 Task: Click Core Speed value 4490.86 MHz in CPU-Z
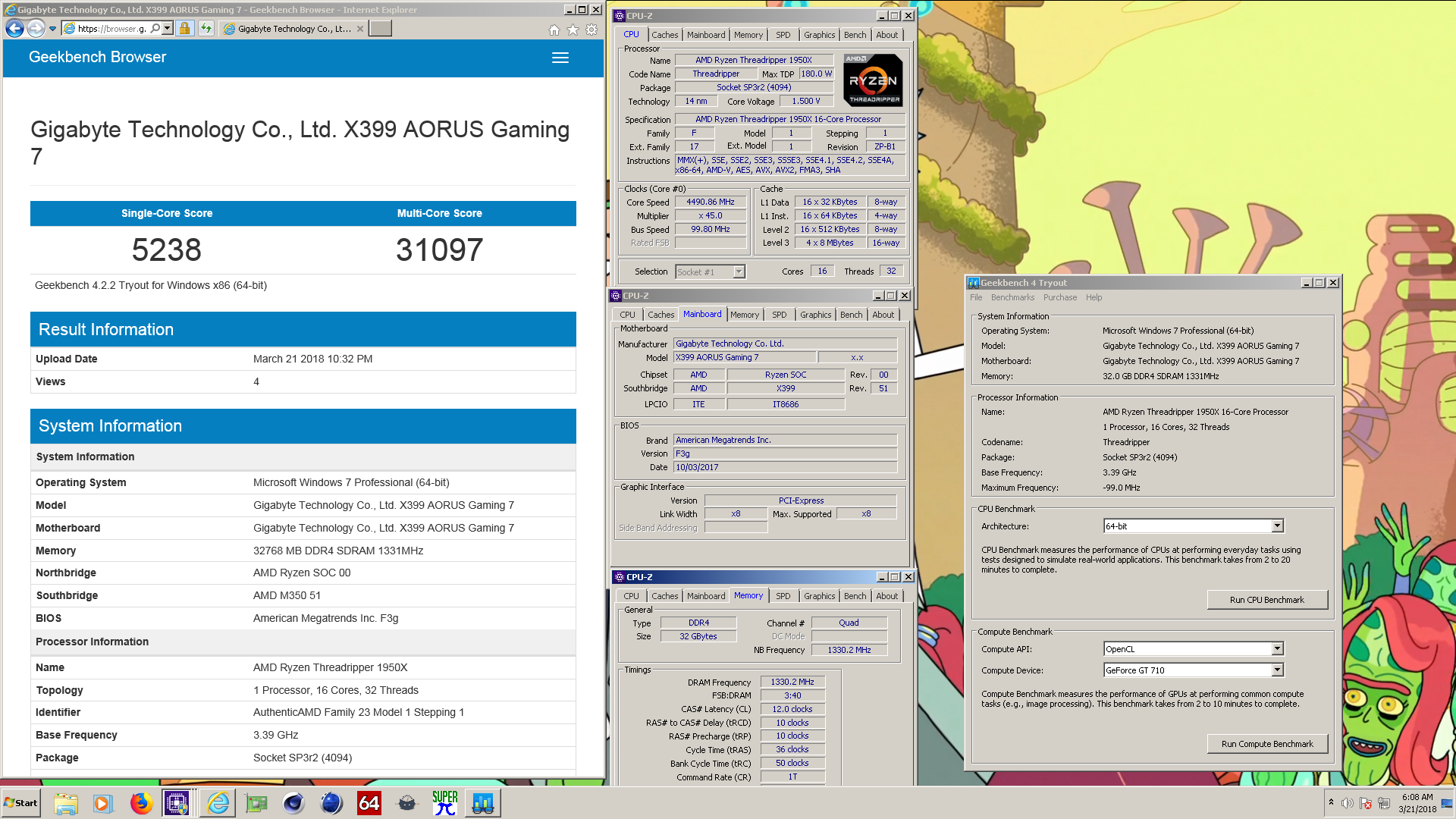tap(711, 202)
